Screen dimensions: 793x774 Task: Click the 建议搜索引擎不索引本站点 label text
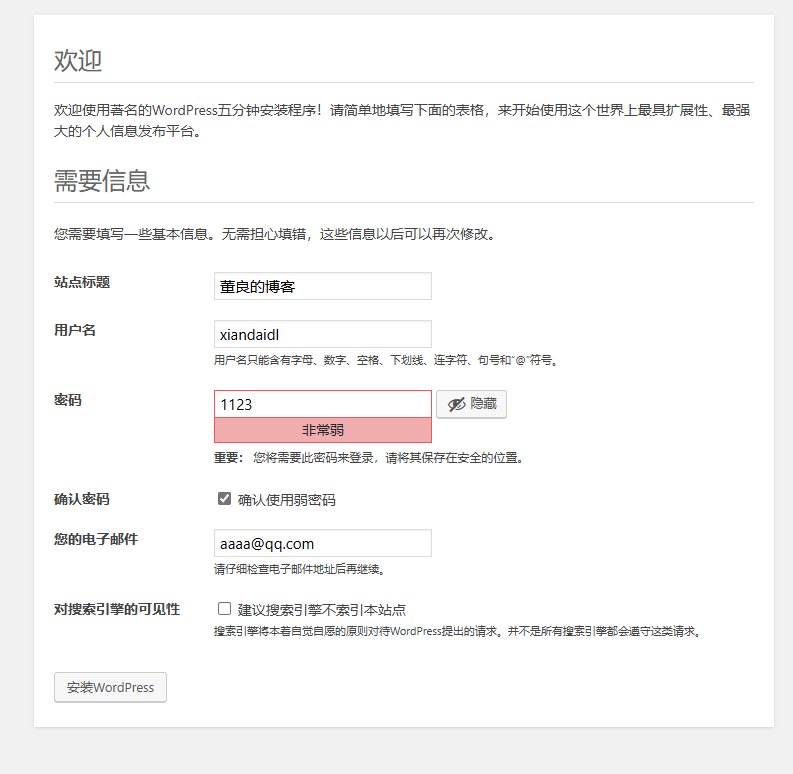[x=321, y=609]
